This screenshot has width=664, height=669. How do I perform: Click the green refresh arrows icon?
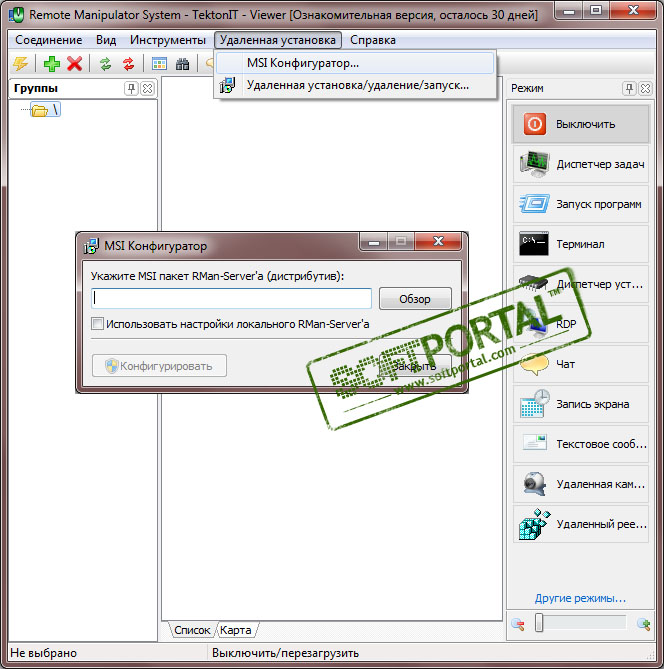coord(105,64)
